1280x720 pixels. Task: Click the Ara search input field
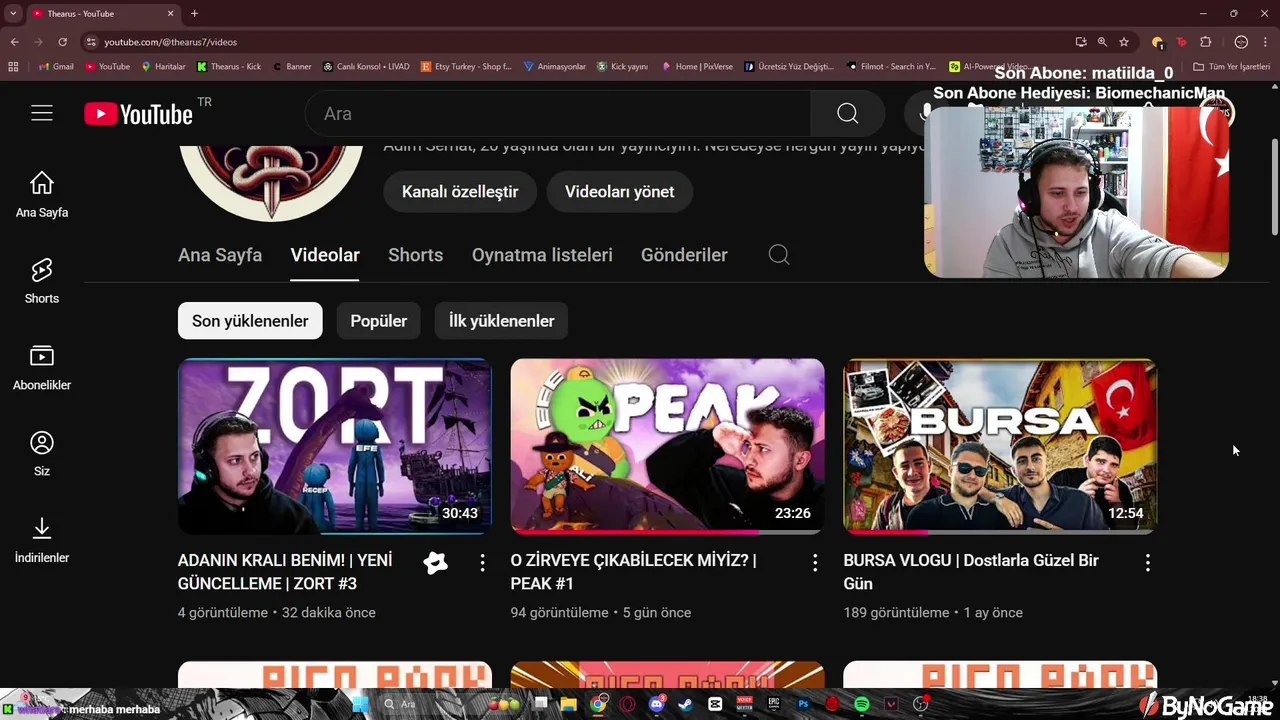pos(558,113)
